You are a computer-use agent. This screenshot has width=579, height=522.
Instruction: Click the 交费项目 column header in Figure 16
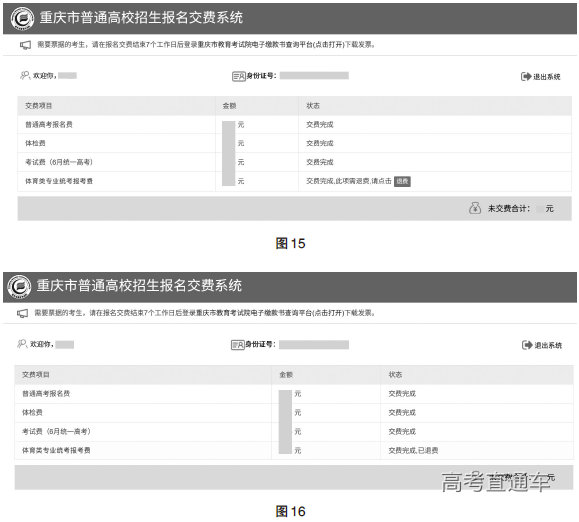click(x=36, y=374)
